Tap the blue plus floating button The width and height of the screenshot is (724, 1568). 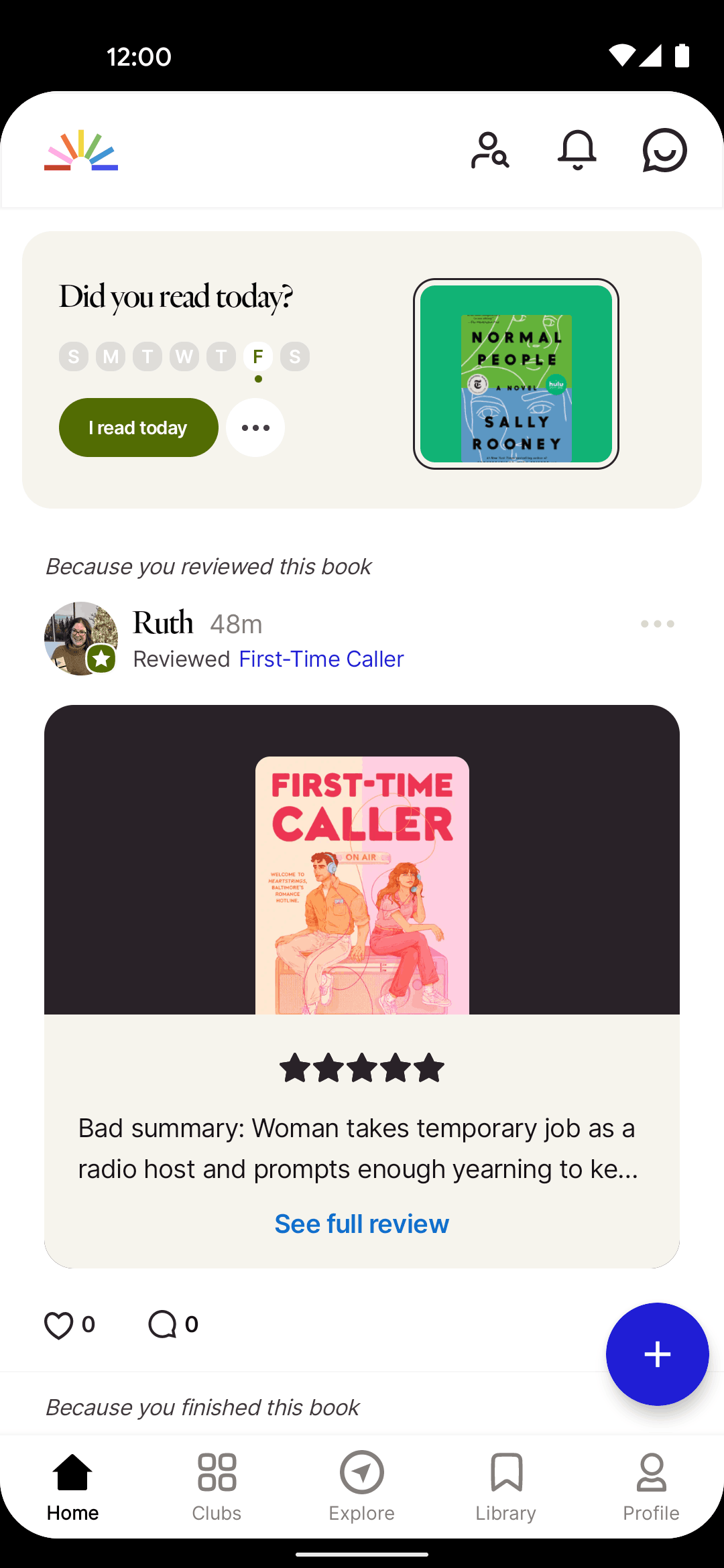pos(657,1354)
